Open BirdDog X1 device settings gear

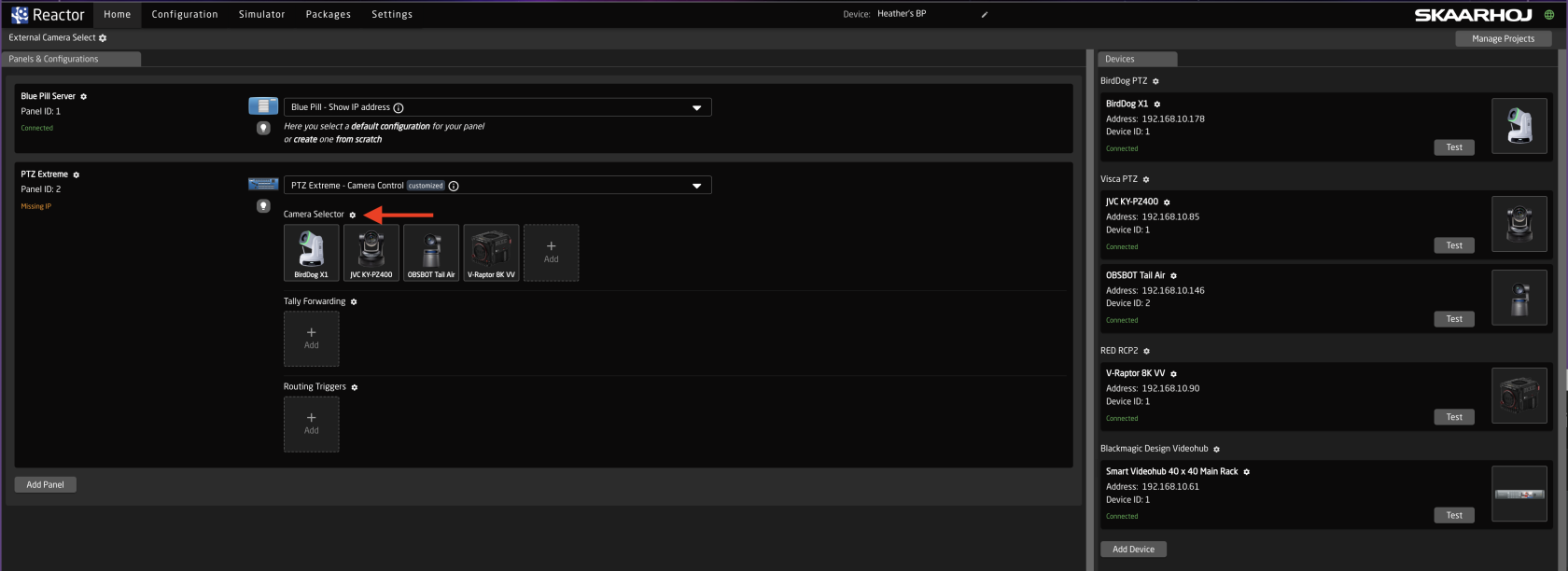click(1157, 104)
